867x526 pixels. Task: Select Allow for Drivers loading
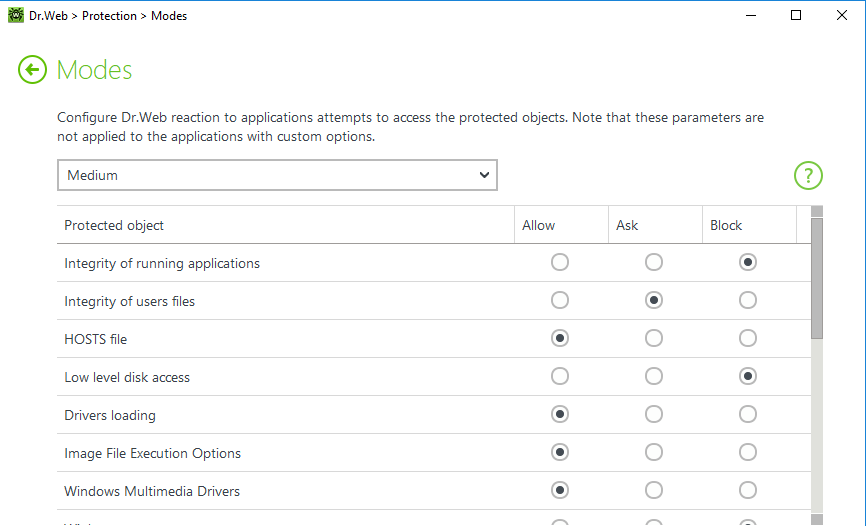tap(560, 414)
